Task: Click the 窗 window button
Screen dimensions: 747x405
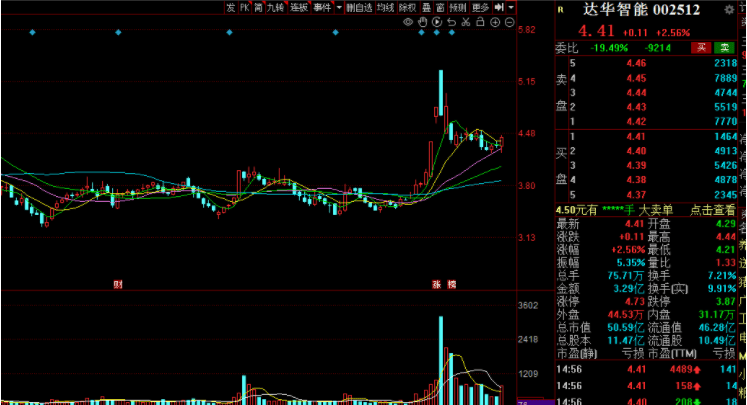Action: pyautogui.click(x=440, y=7)
